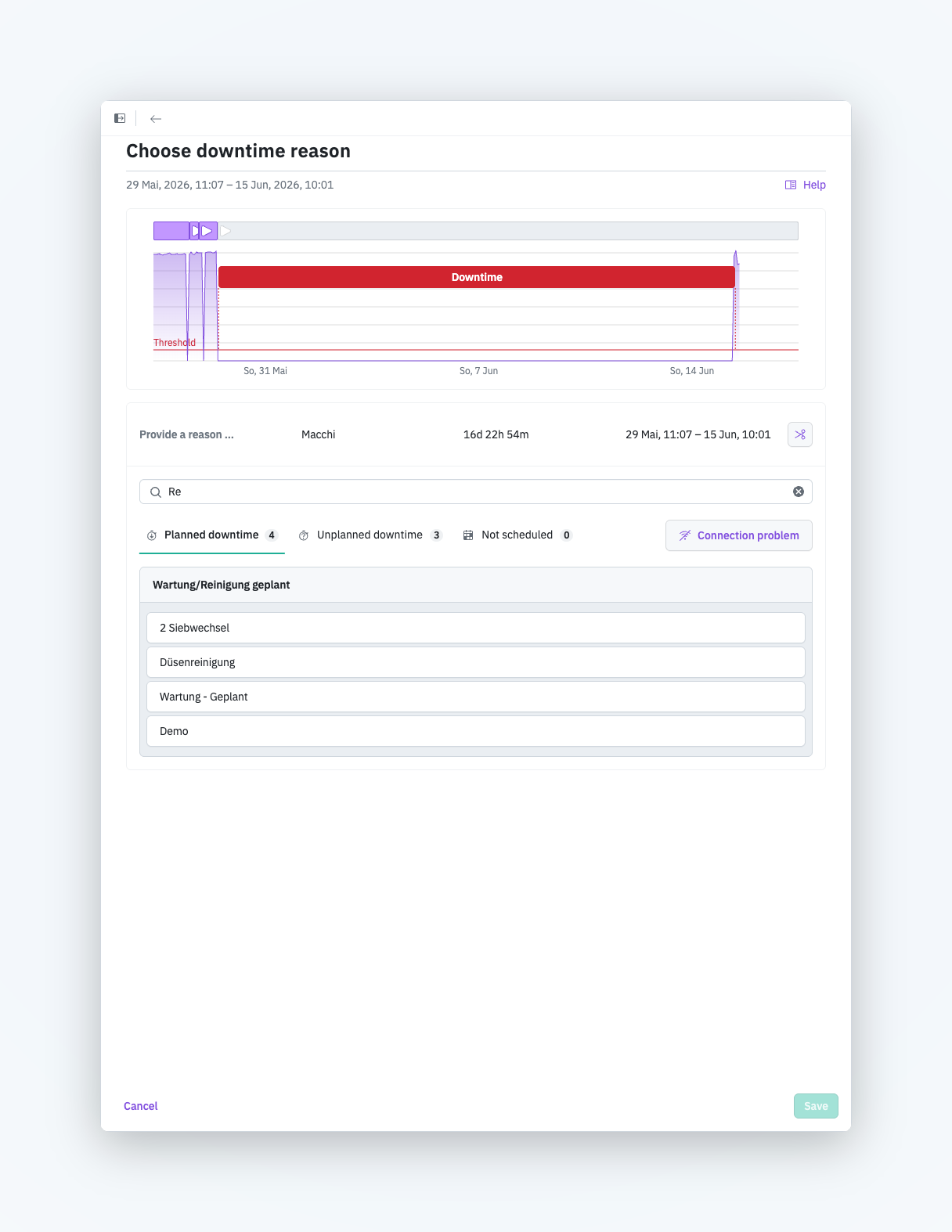
Task: Click the So, 14 Jun axis label
Action: (x=692, y=371)
